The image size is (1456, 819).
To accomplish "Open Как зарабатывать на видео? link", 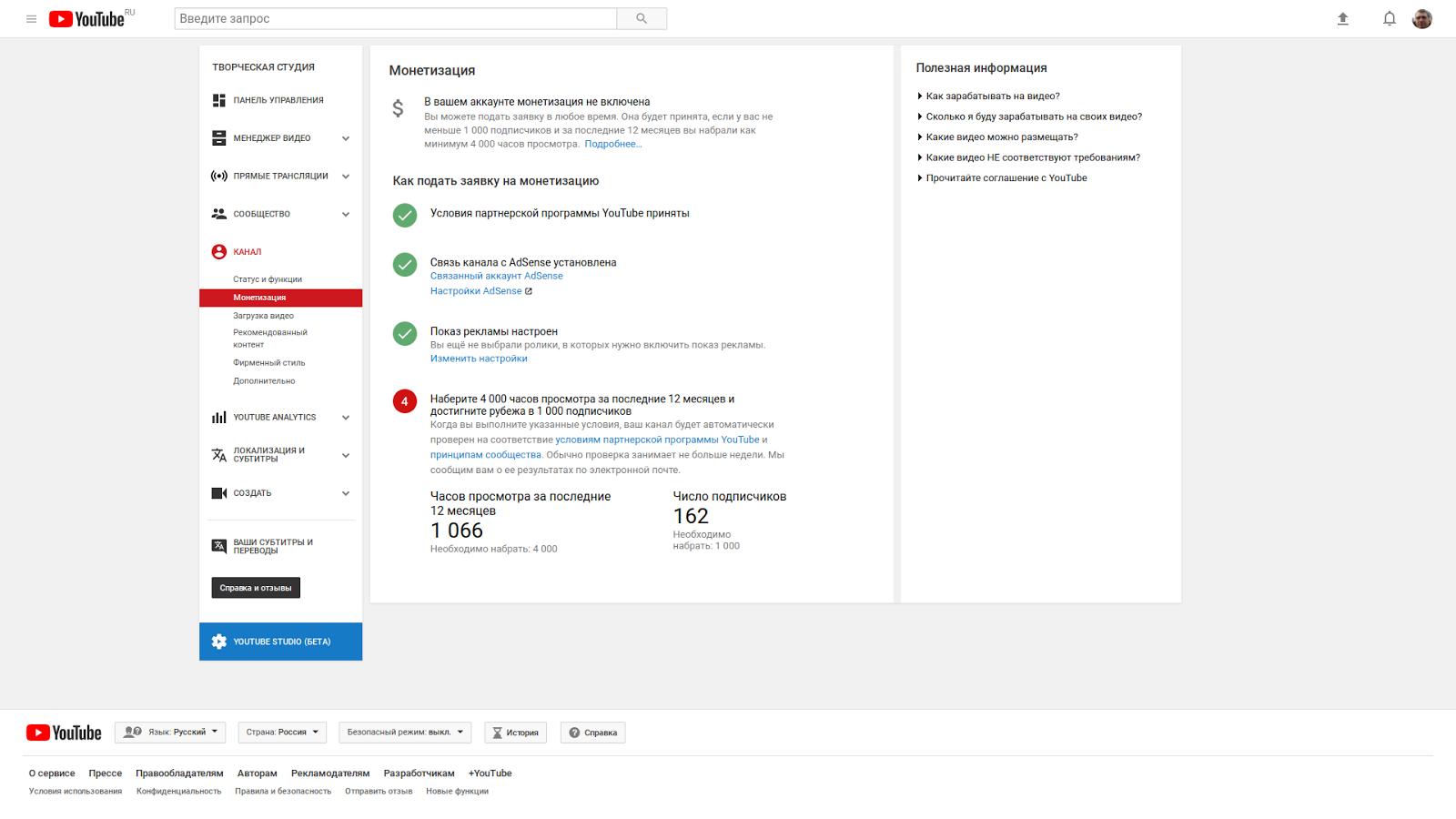I will pos(992,95).
